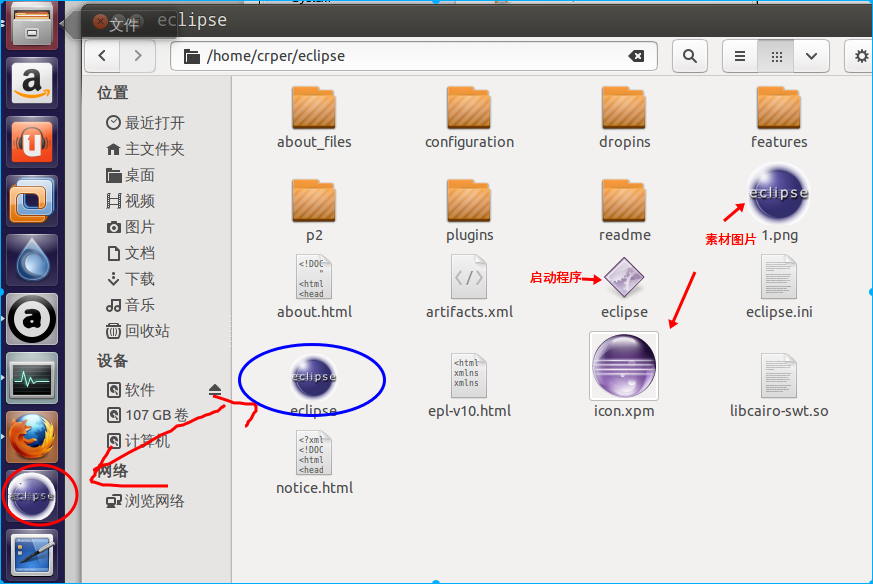Screen dimensions: 873x584
Task: Open 下载 downloads in sidebar
Action: tap(131, 278)
